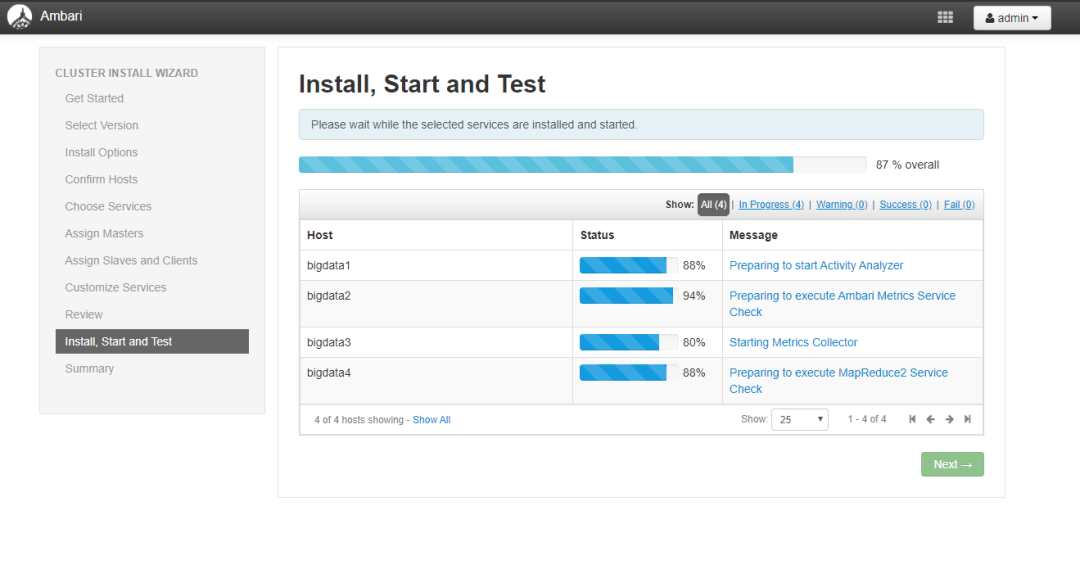The height and width of the screenshot is (569, 1080).
Task: Open 'Preparing to execute Ambari Metrics Service Check'
Action: (x=842, y=304)
